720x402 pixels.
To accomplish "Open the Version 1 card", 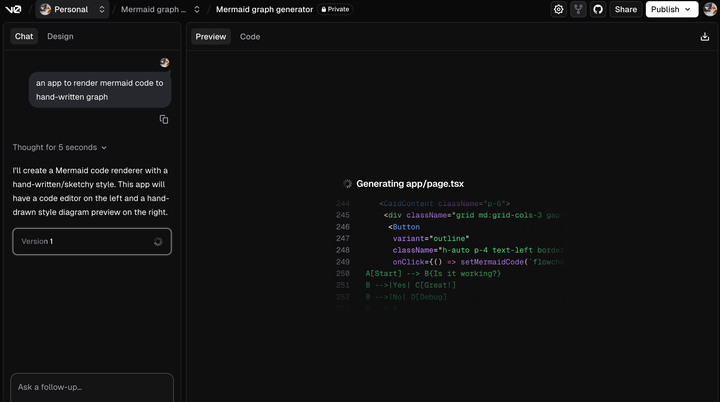I will [x=91, y=241].
